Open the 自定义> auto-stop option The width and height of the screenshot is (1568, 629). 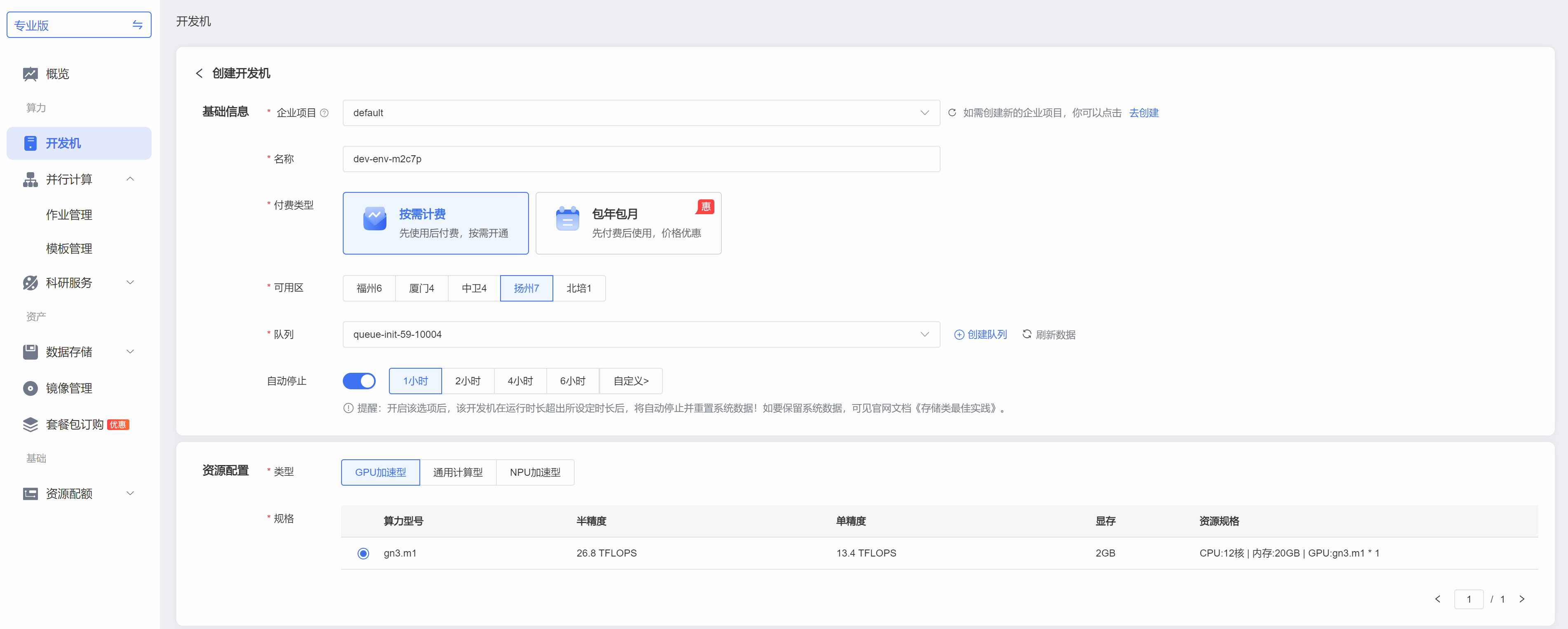click(631, 381)
